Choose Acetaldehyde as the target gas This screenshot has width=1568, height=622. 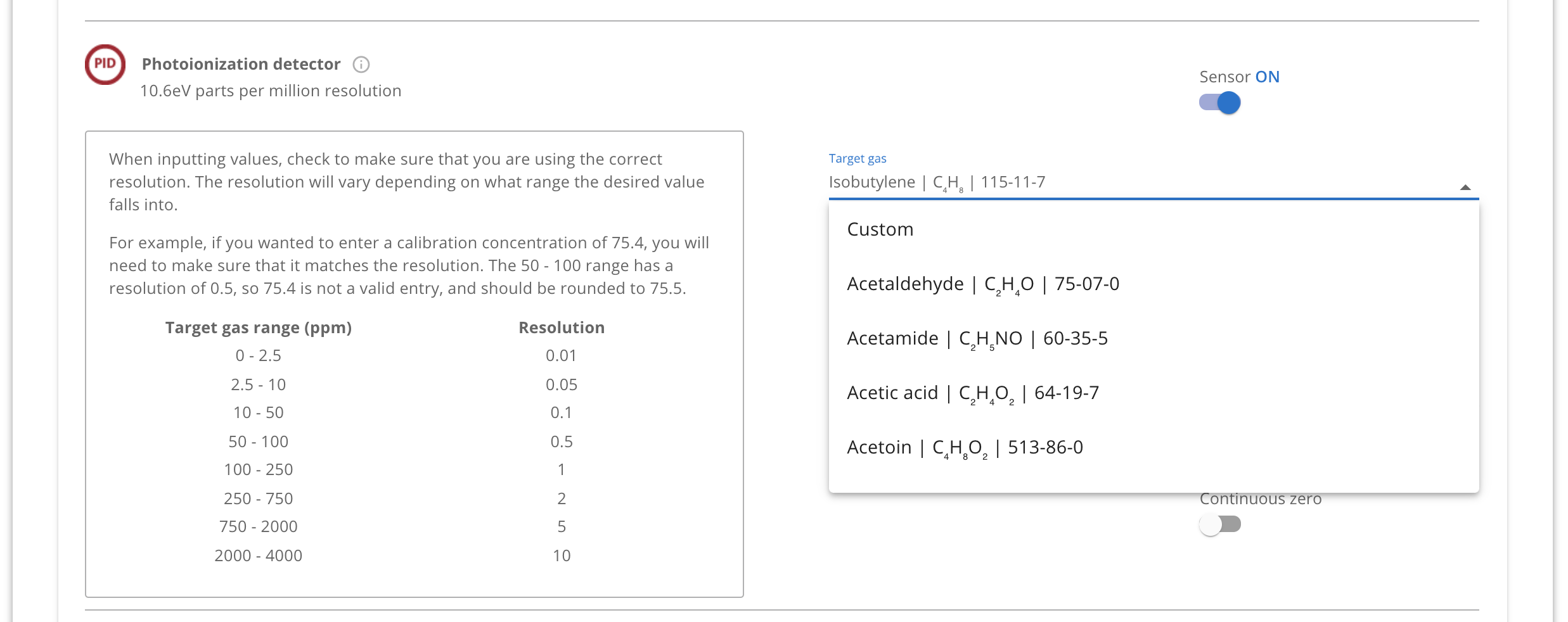pyautogui.click(x=982, y=283)
